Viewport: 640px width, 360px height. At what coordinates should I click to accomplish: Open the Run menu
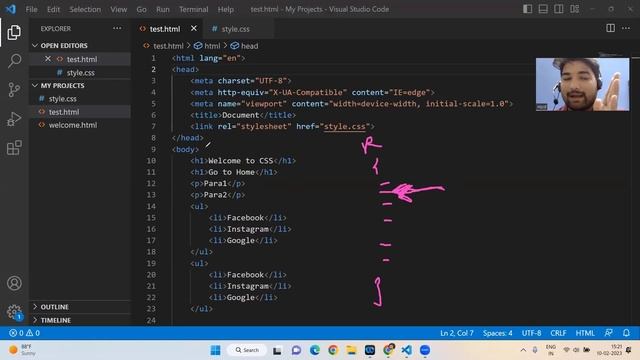click(162, 9)
